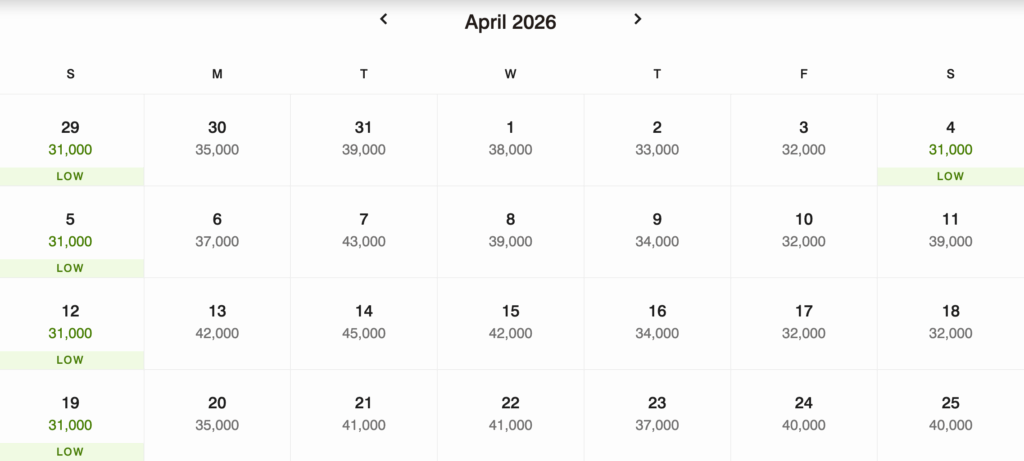Select April 12 low fare date
This screenshot has height=461, width=1024.
pyautogui.click(x=71, y=323)
